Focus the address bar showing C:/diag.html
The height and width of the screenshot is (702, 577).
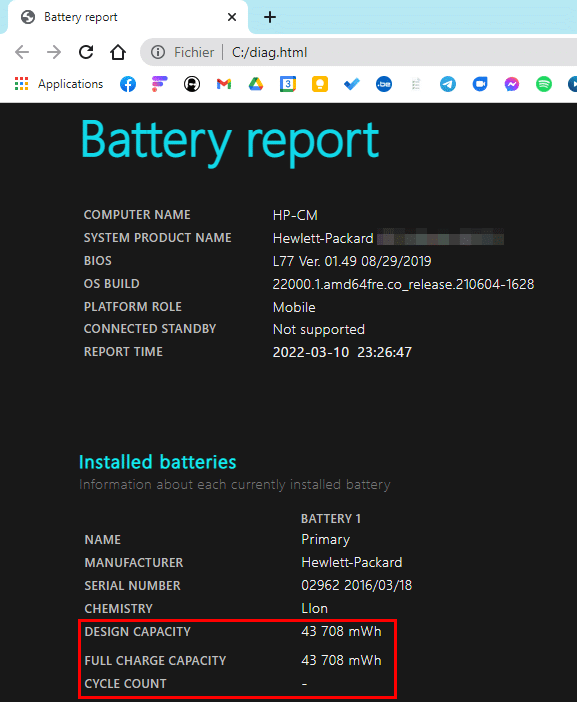click(x=358, y=52)
